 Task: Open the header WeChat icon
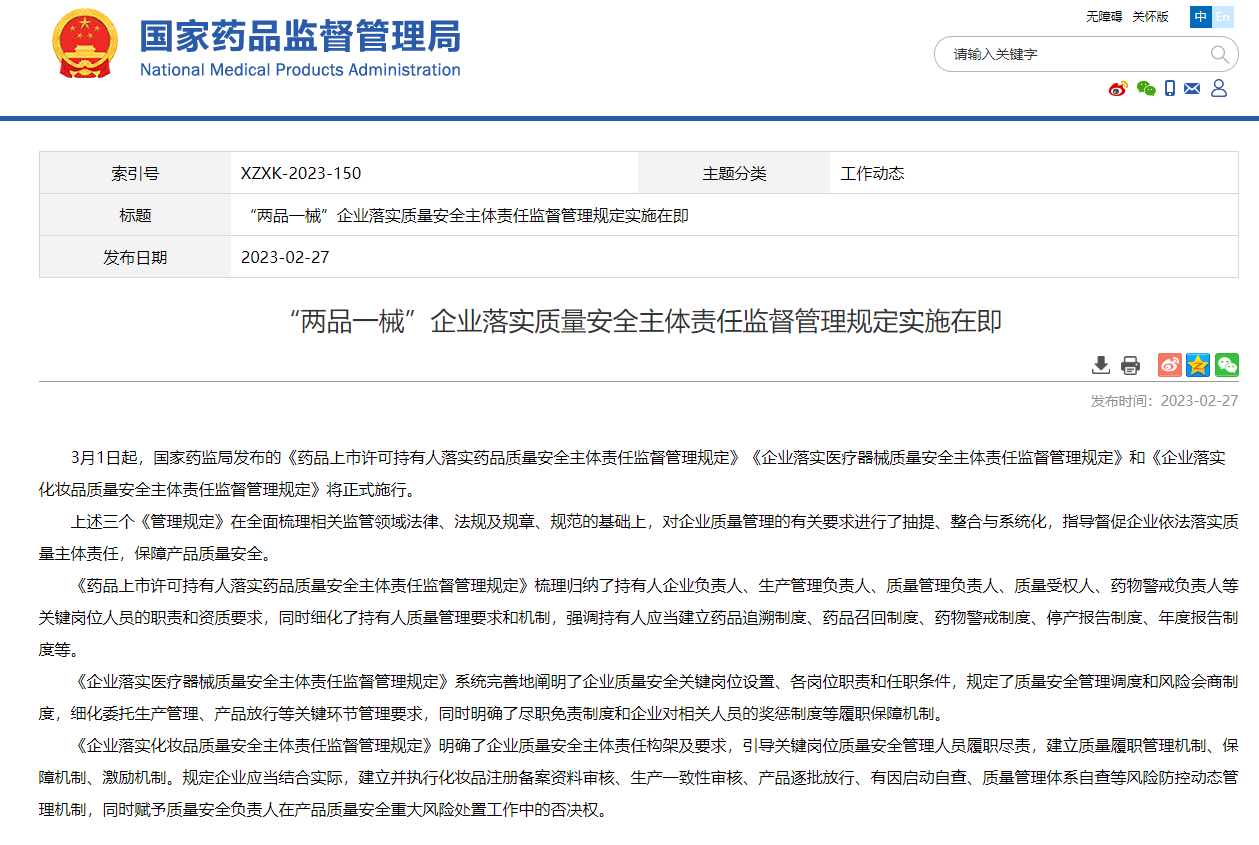tap(1144, 89)
